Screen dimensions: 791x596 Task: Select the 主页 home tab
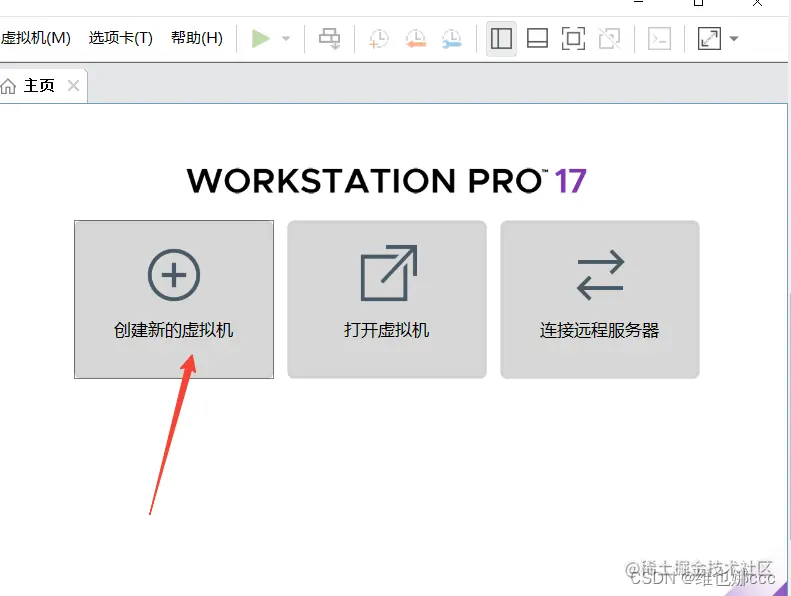[x=39, y=85]
